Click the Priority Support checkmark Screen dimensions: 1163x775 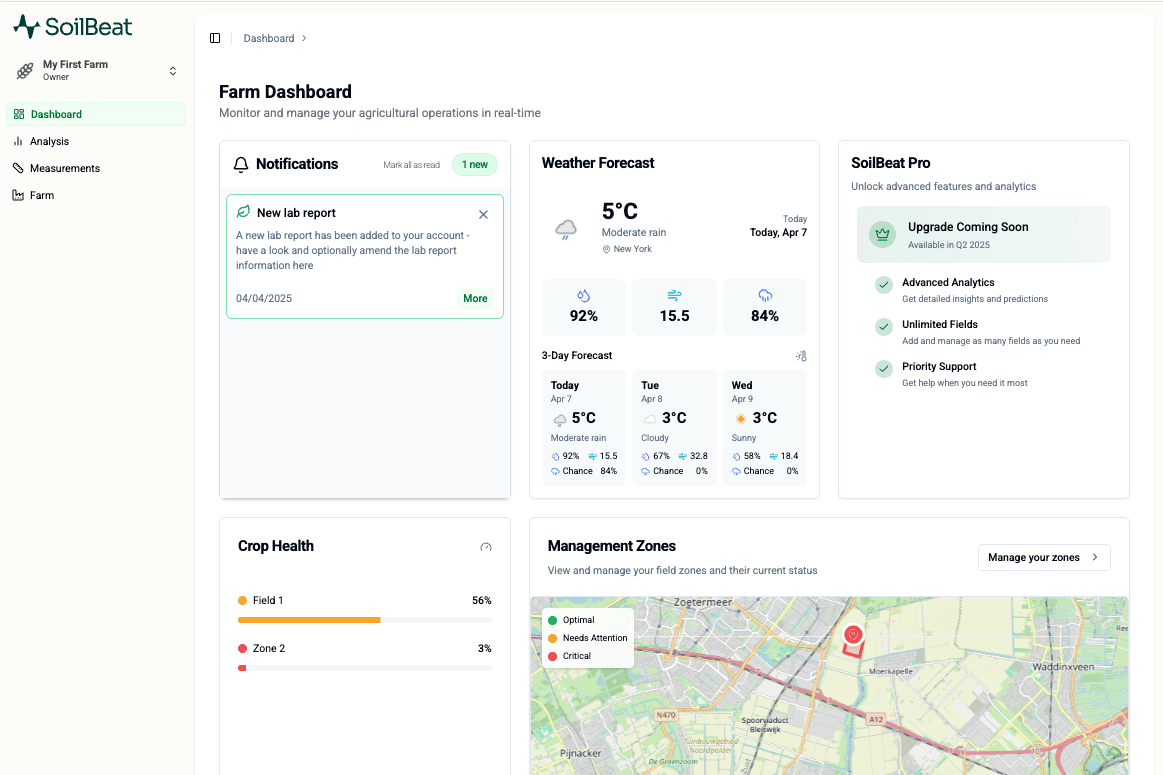pos(883,369)
